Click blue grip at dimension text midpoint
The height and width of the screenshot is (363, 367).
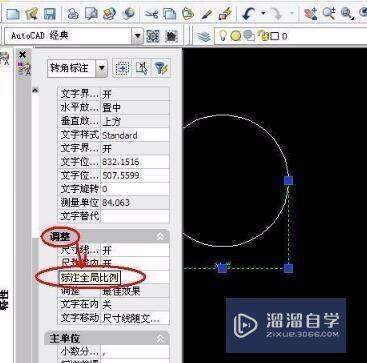[x=222, y=268]
